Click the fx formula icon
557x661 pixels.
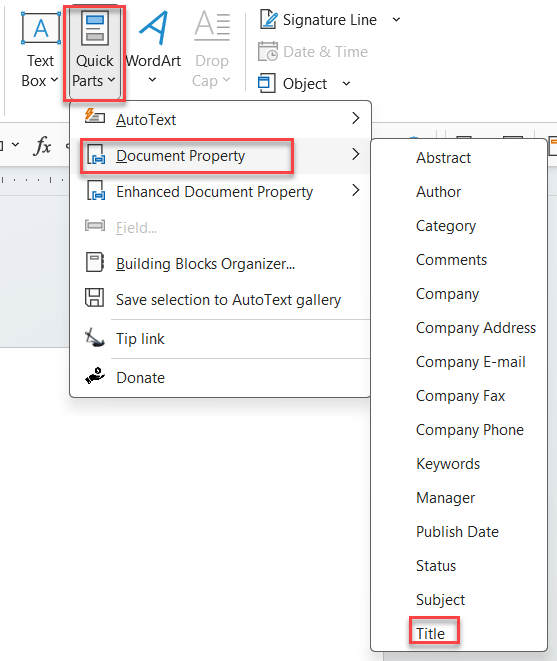click(42, 146)
